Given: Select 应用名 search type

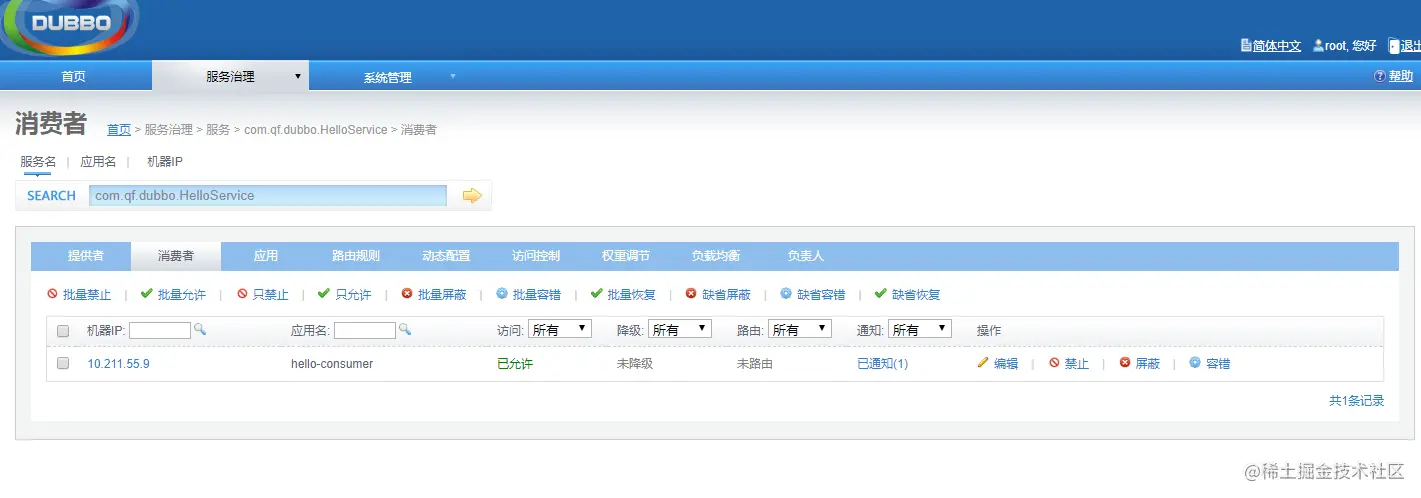Looking at the screenshot, I should pos(98,161).
